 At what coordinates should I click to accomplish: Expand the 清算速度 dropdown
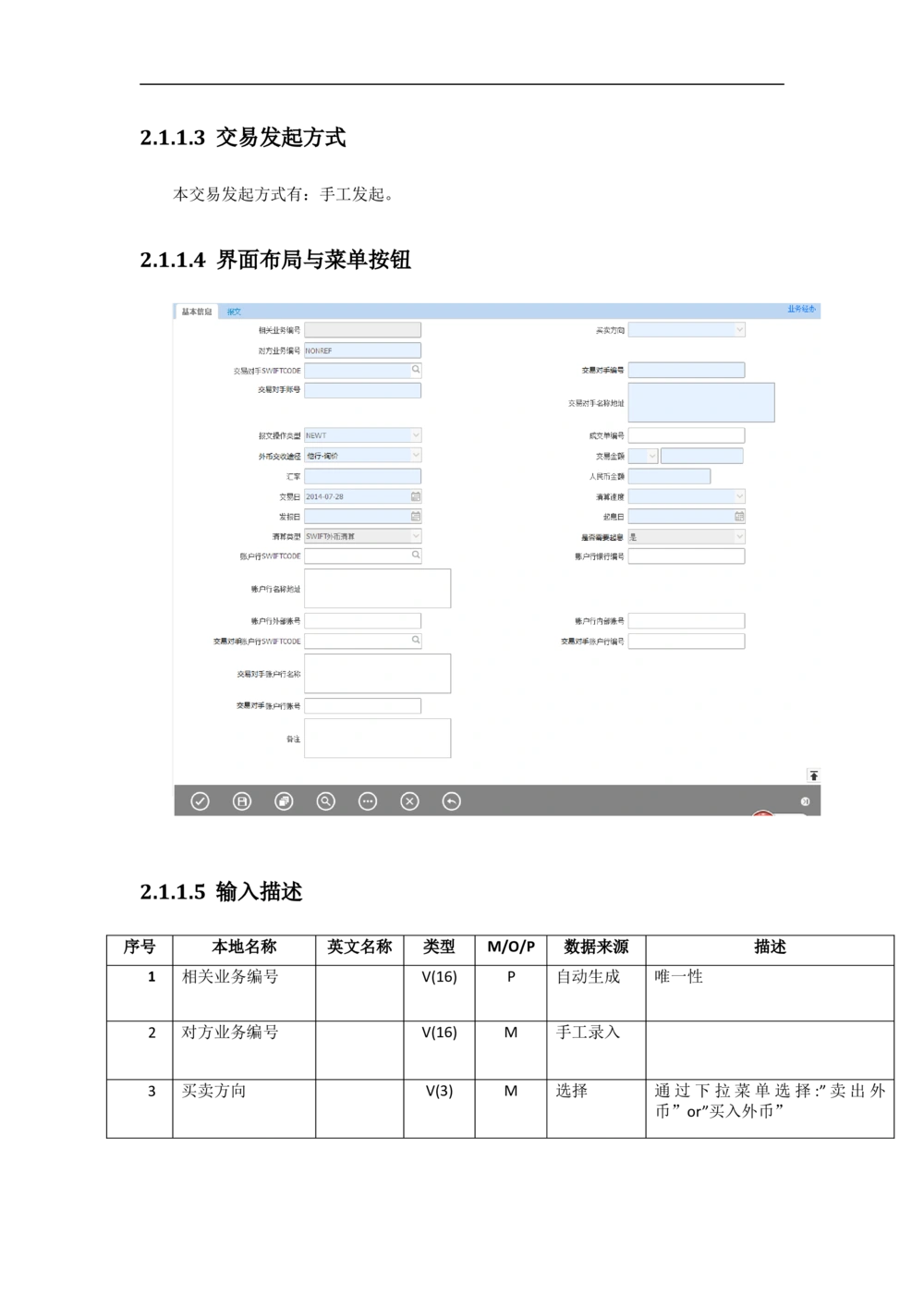[x=739, y=496]
